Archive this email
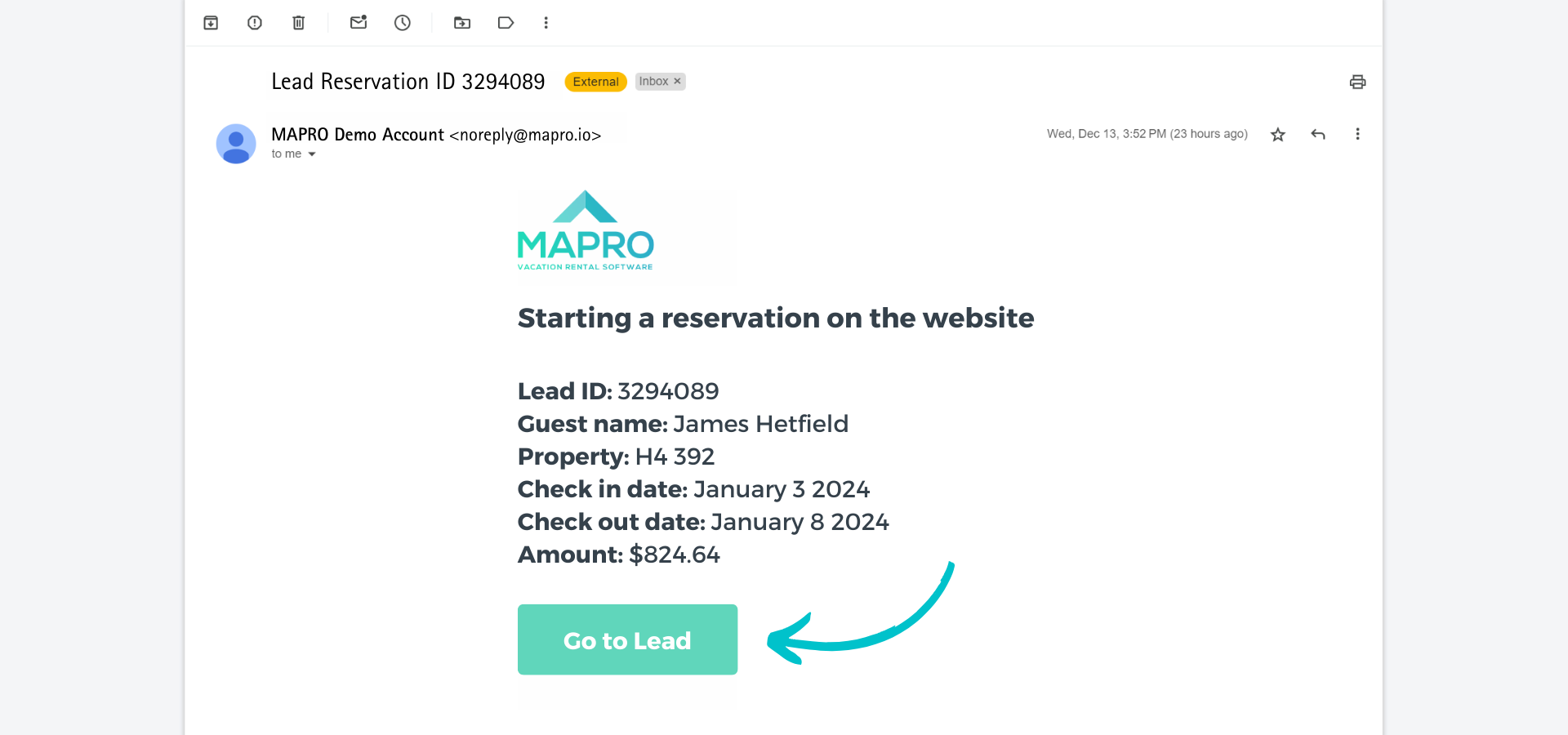This screenshot has height=735, width=1568. 210,23
